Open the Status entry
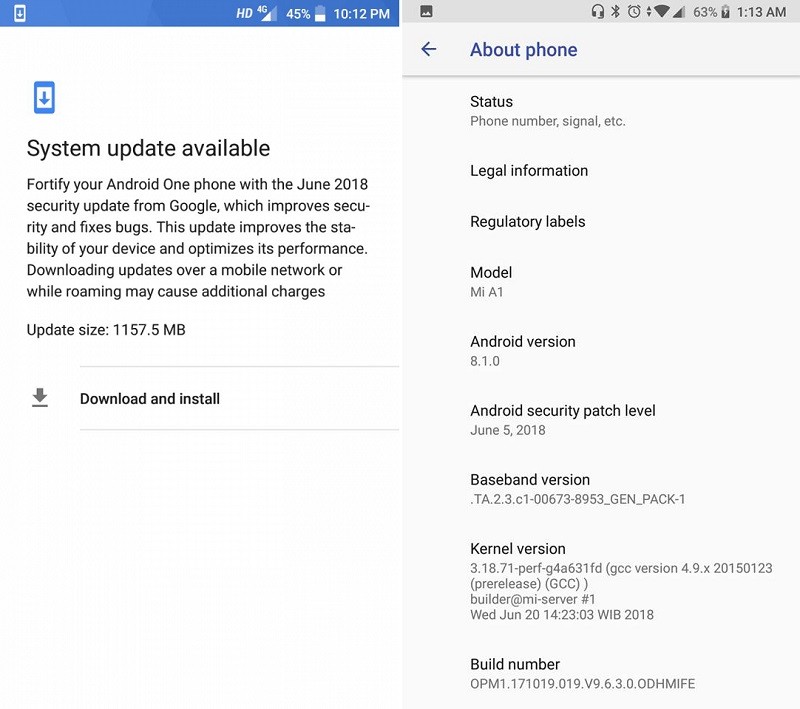800x709 pixels. [x=601, y=111]
